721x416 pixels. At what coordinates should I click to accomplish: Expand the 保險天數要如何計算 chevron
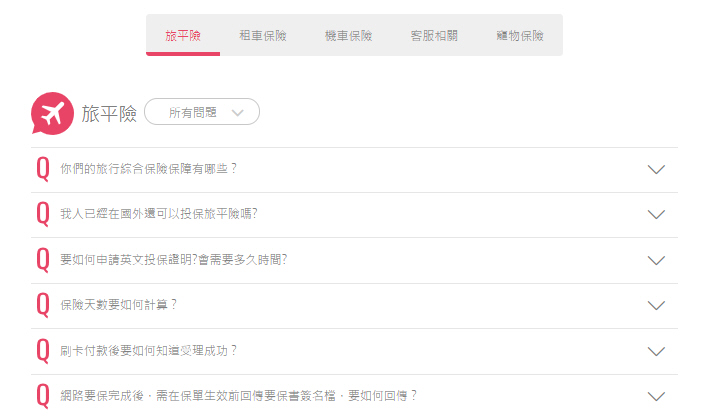click(x=656, y=306)
